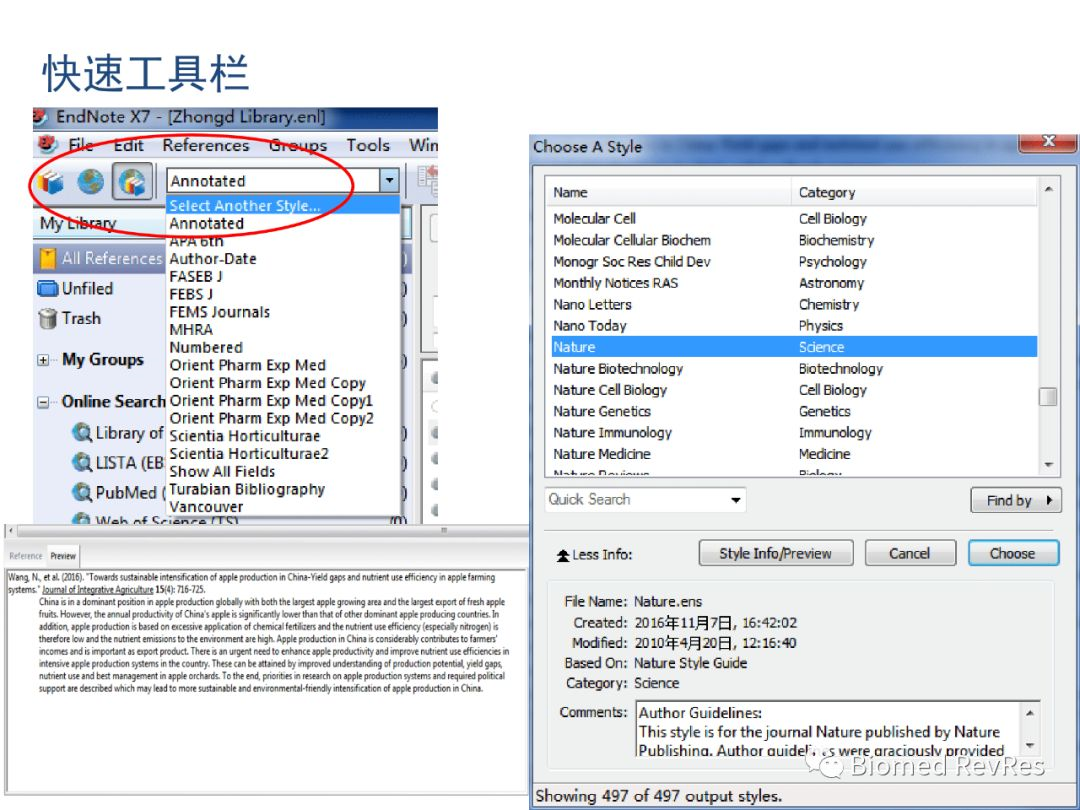The height and width of the screenshot is (810, 1080).
Task: Open the Annotated style dropdown arrow
Action: [389, 181]
